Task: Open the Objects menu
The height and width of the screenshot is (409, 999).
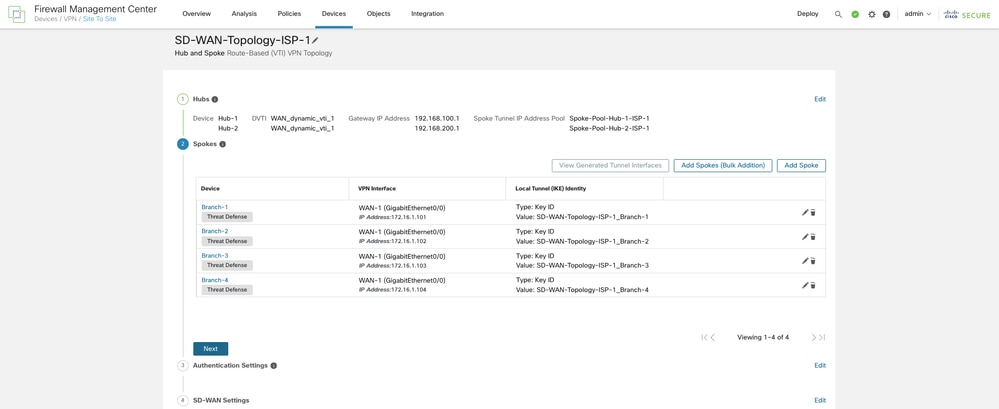Action: [x=378, y=14]
